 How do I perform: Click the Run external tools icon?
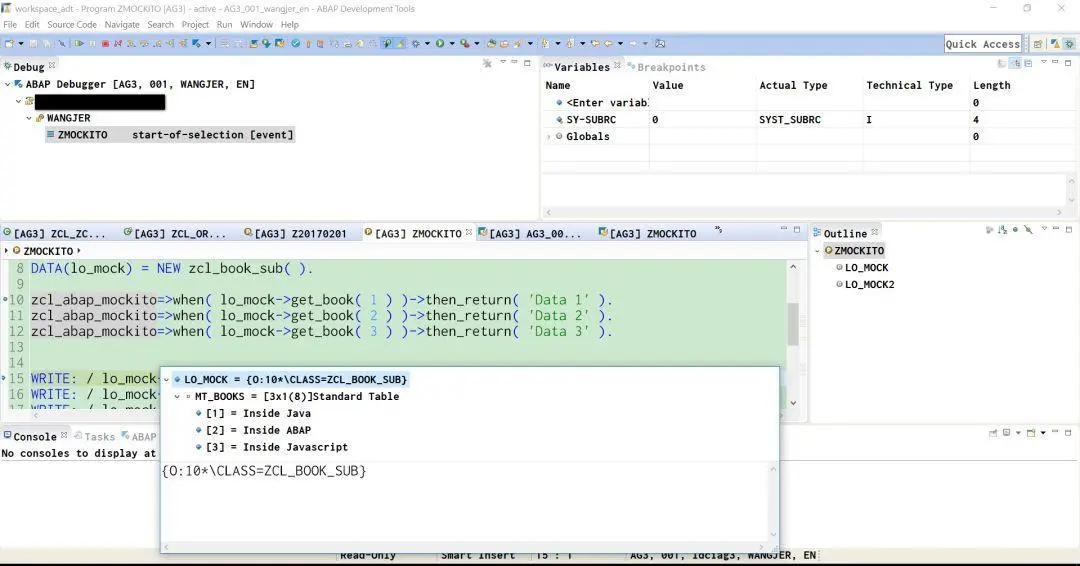(x=465, y=43)
